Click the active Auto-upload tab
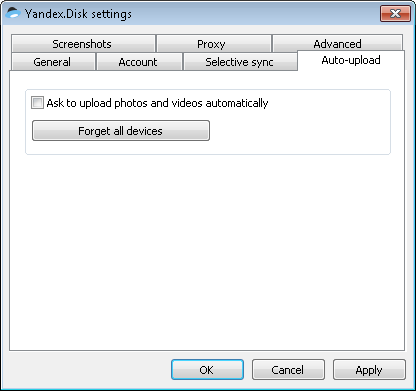416x391 pixels. click(351, 60)
